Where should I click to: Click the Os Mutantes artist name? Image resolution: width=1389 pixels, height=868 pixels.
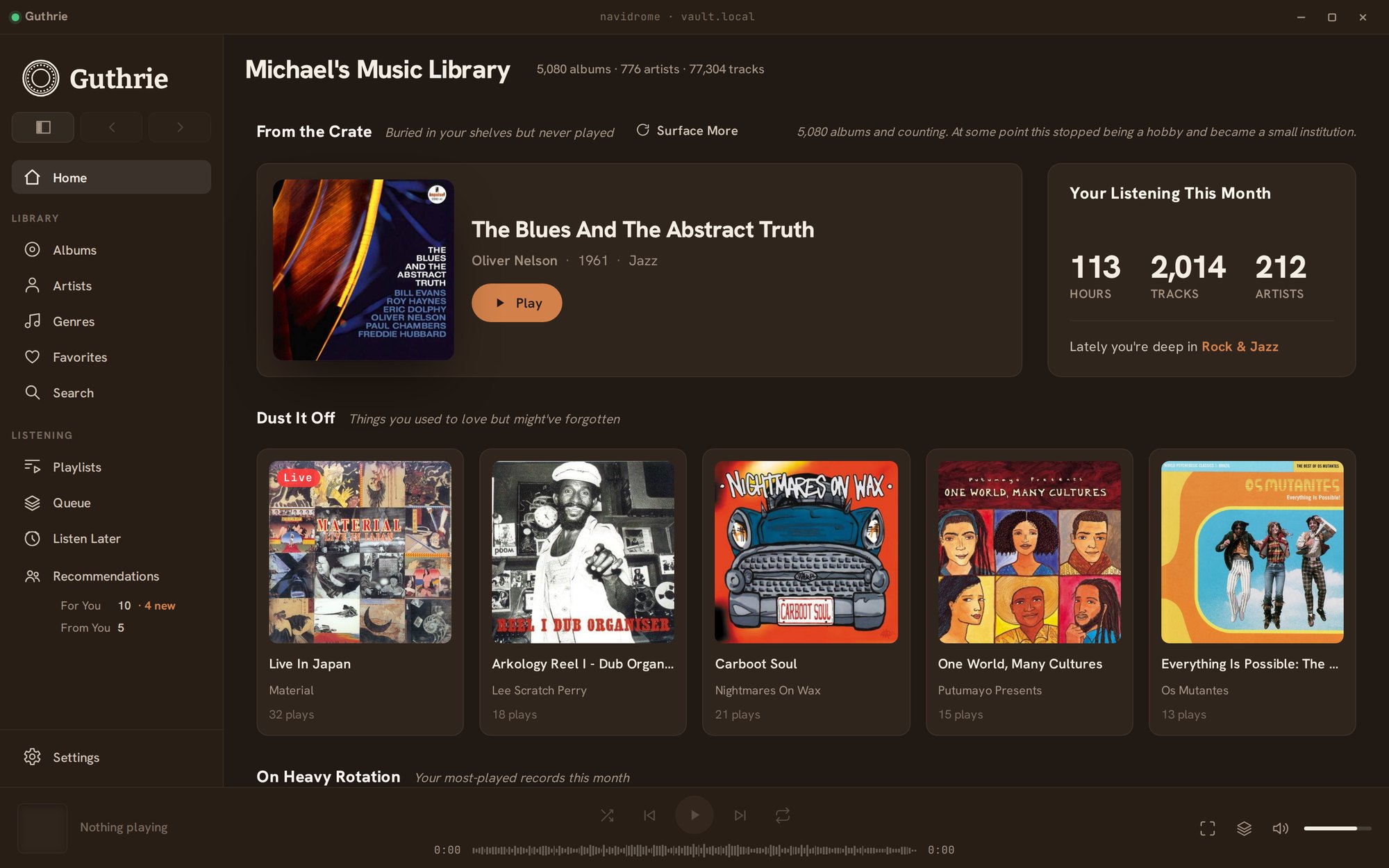[1195, 690]
